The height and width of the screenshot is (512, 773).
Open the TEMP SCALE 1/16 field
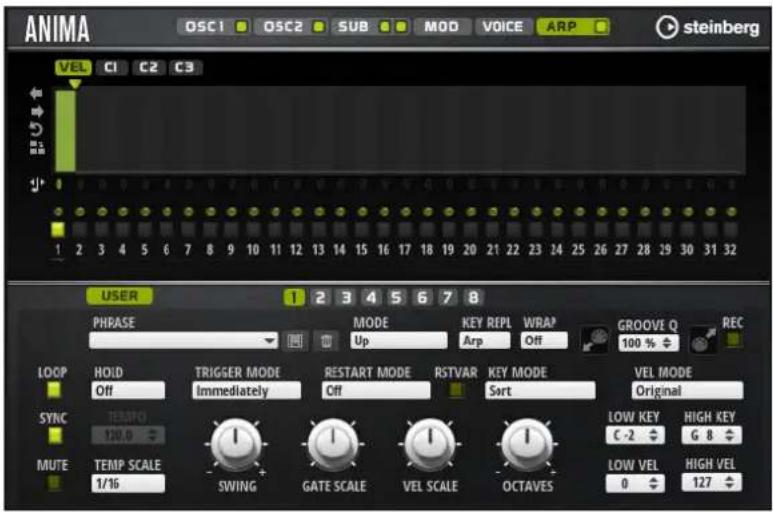pyautogui.click(x=128, y=483)
